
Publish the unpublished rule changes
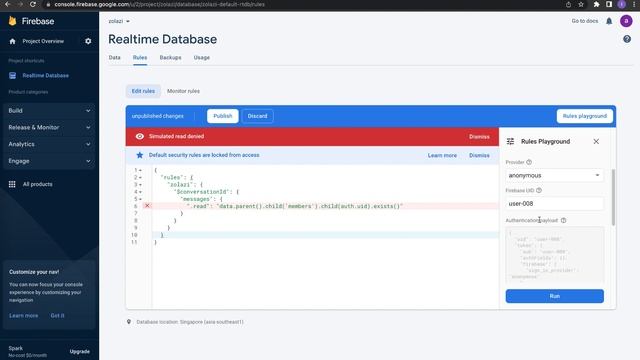coord(222,116)
